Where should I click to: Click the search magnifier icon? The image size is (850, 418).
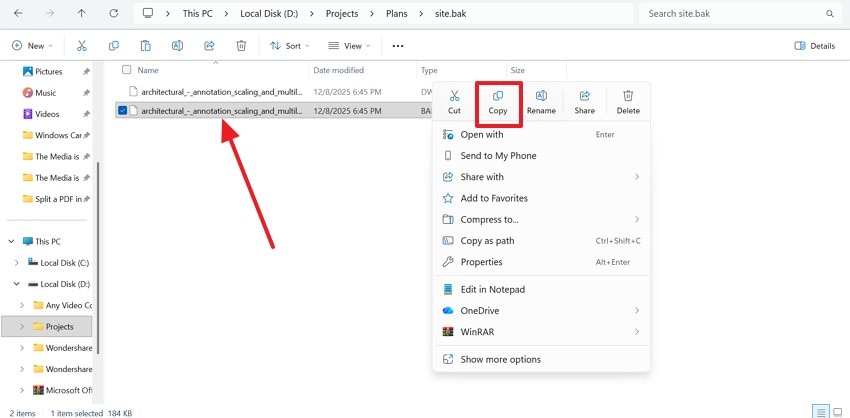click(x=829, y=14)
